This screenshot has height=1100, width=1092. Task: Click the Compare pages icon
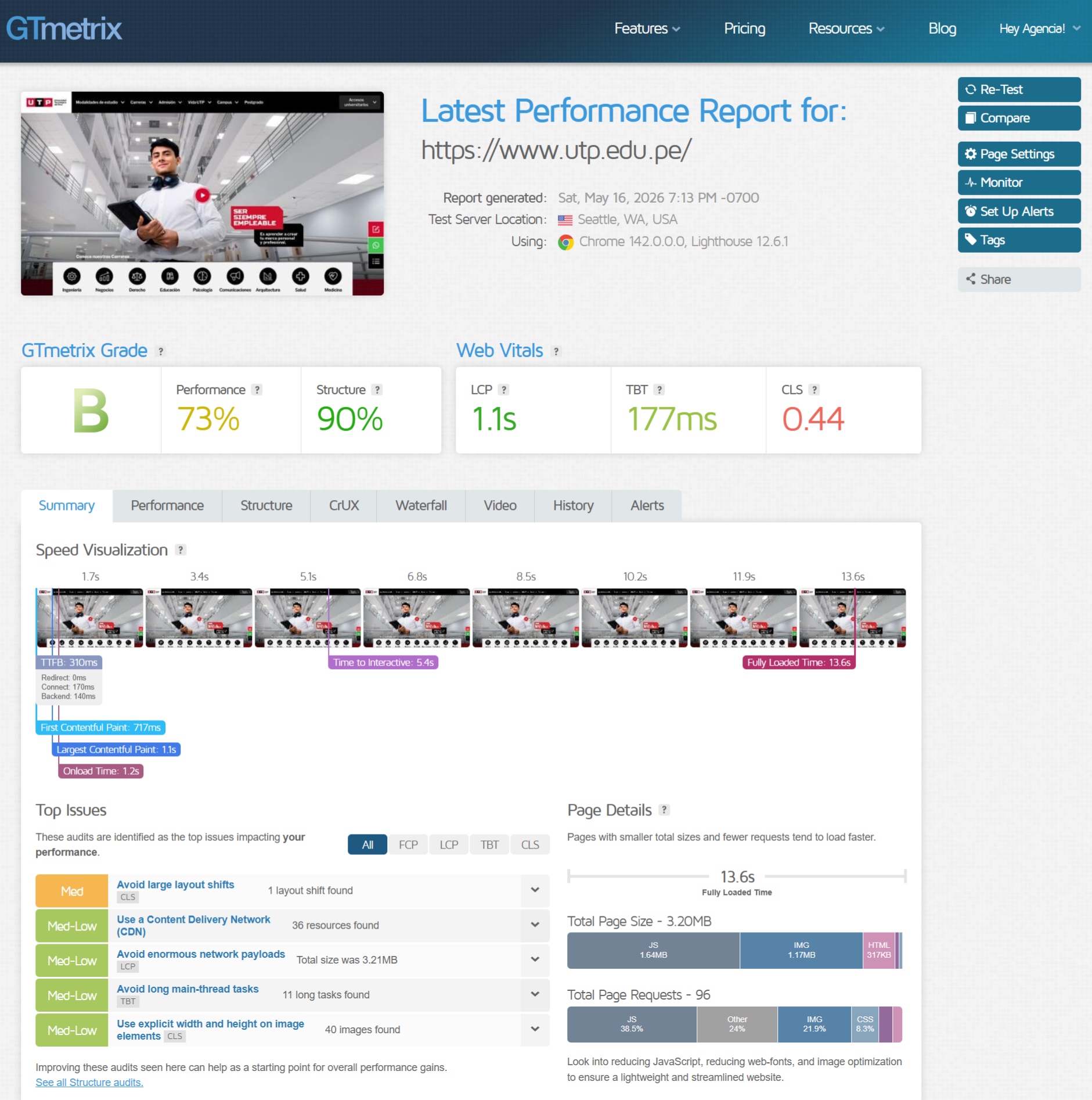click(970, 118)
